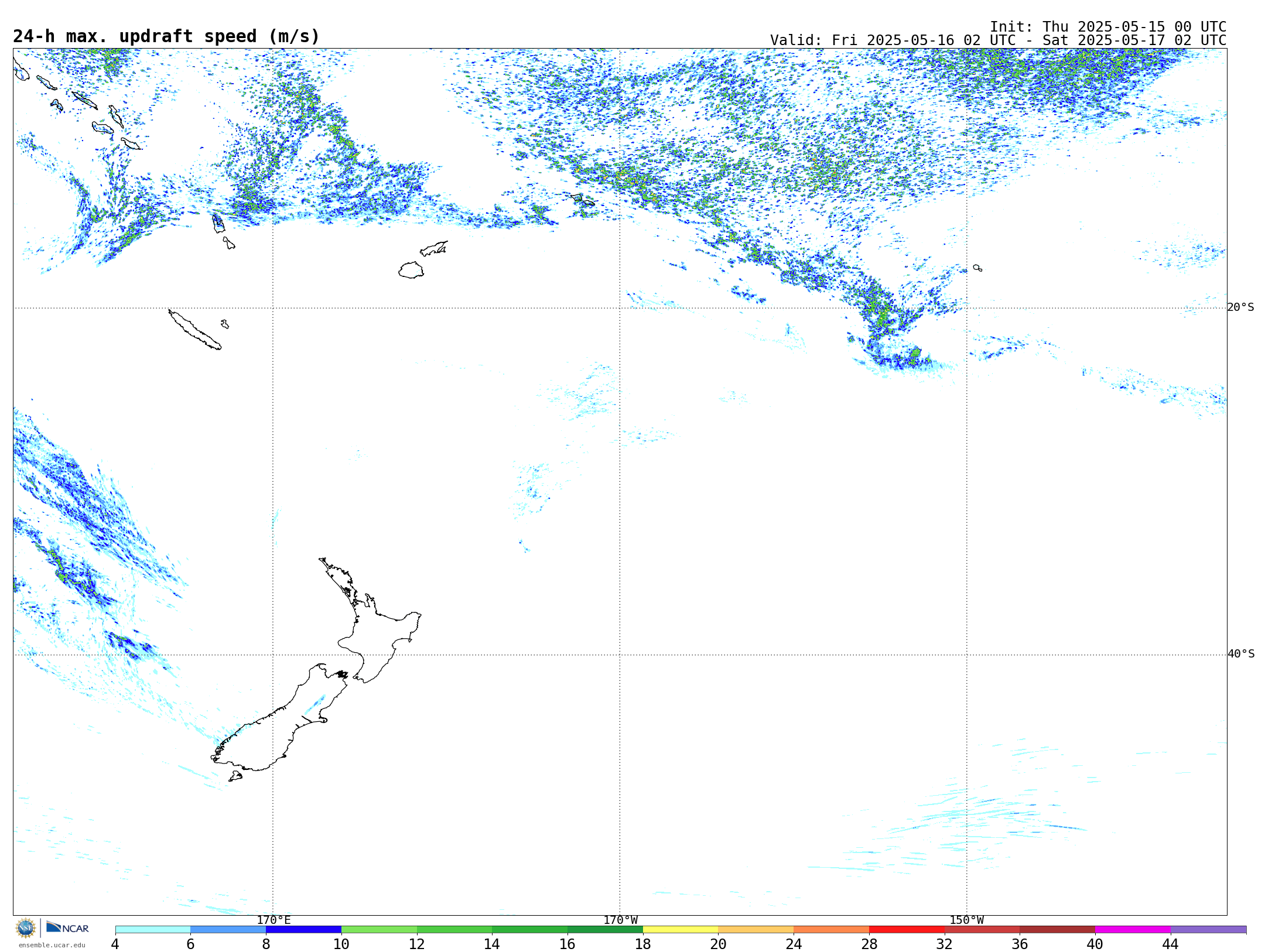Click the light cyan 4-6 color swatch
The width and height of the screenshot is (1265, 952).
pos(153,929)
